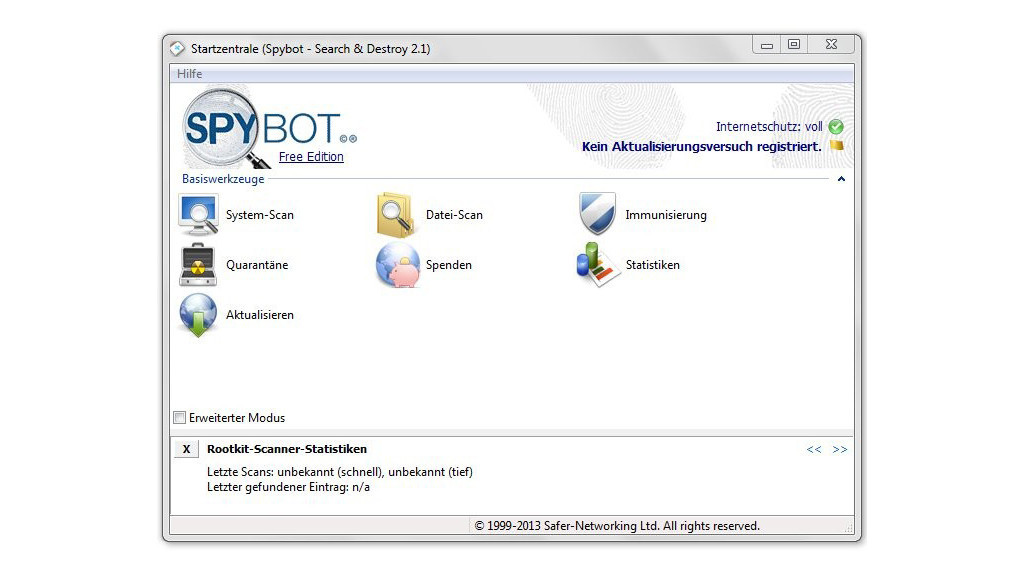Screen dimensions: 1024x576
Task: Click the 'Letzte Scans: unbekannt' line
Action: [340, 472]
